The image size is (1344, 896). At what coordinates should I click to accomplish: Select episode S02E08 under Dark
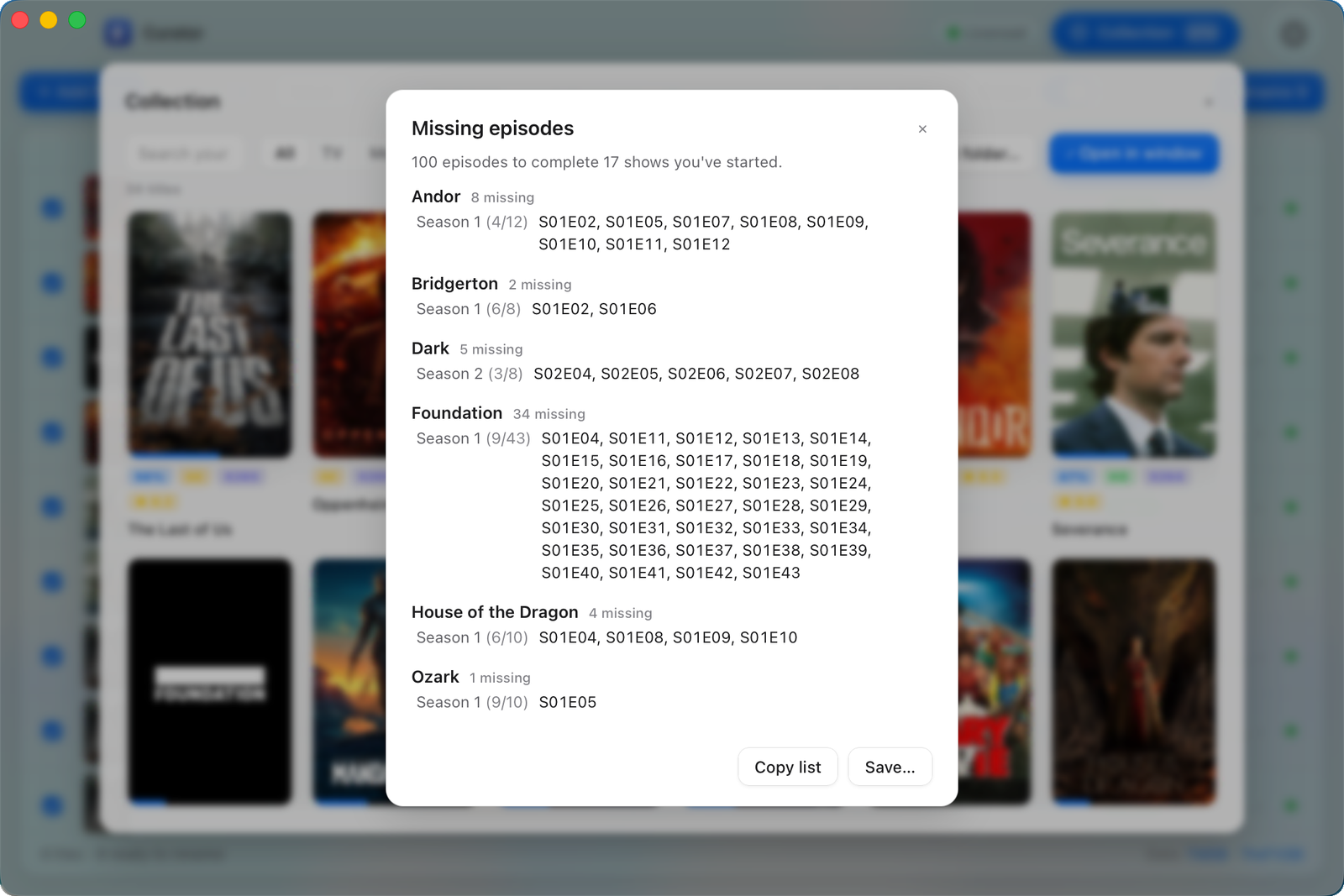tap(831, 374)
